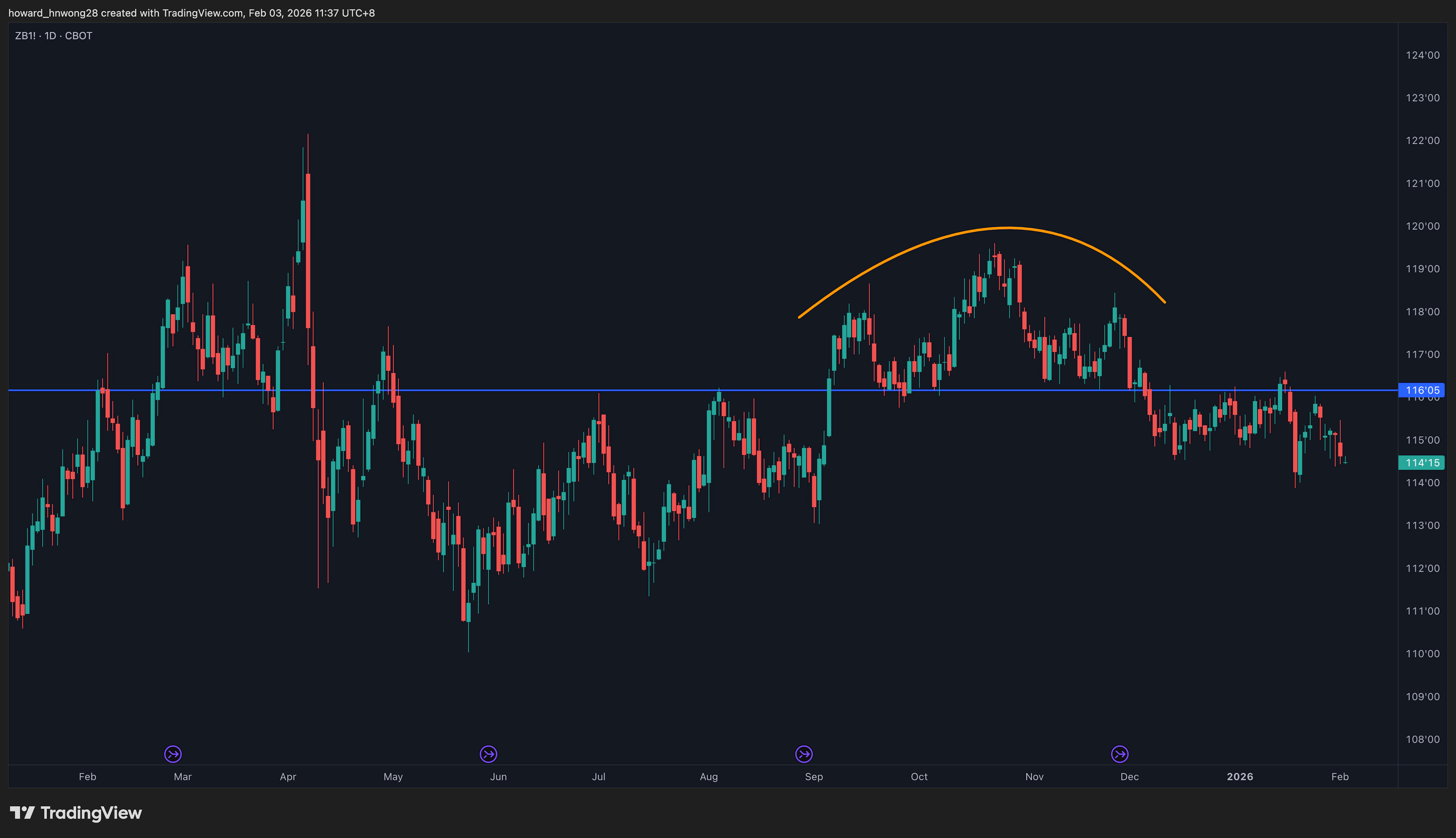Click the 110'00 price axis label
1456x838 pixels.
(x=1423, y=654)
